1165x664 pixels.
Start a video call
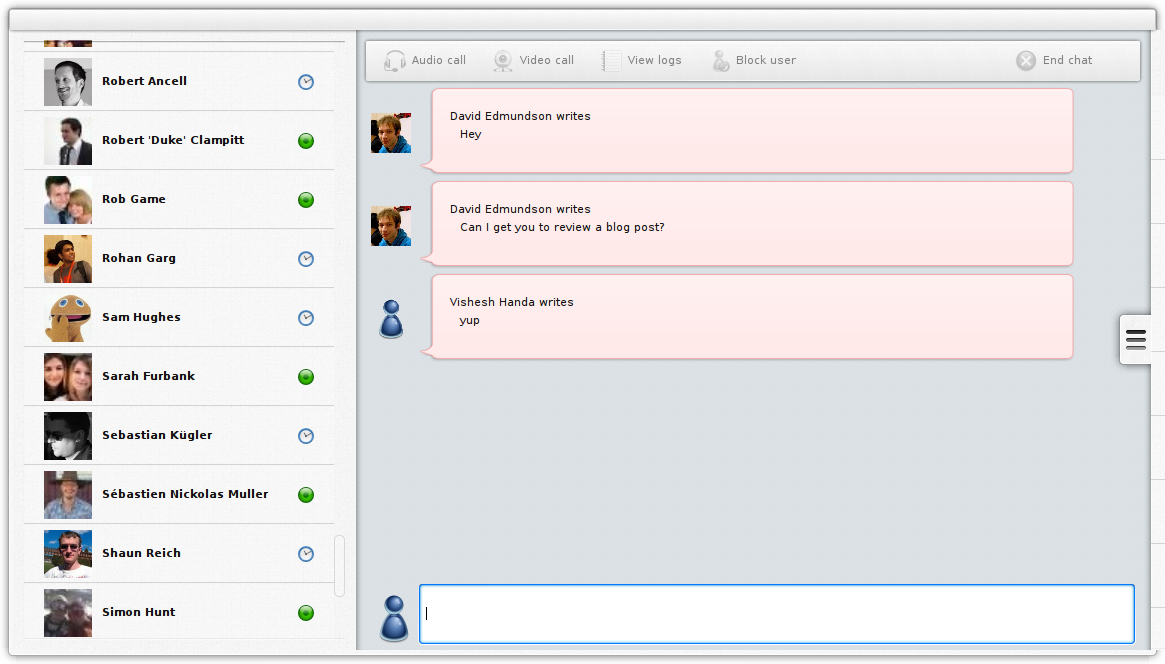pos(533,60)
